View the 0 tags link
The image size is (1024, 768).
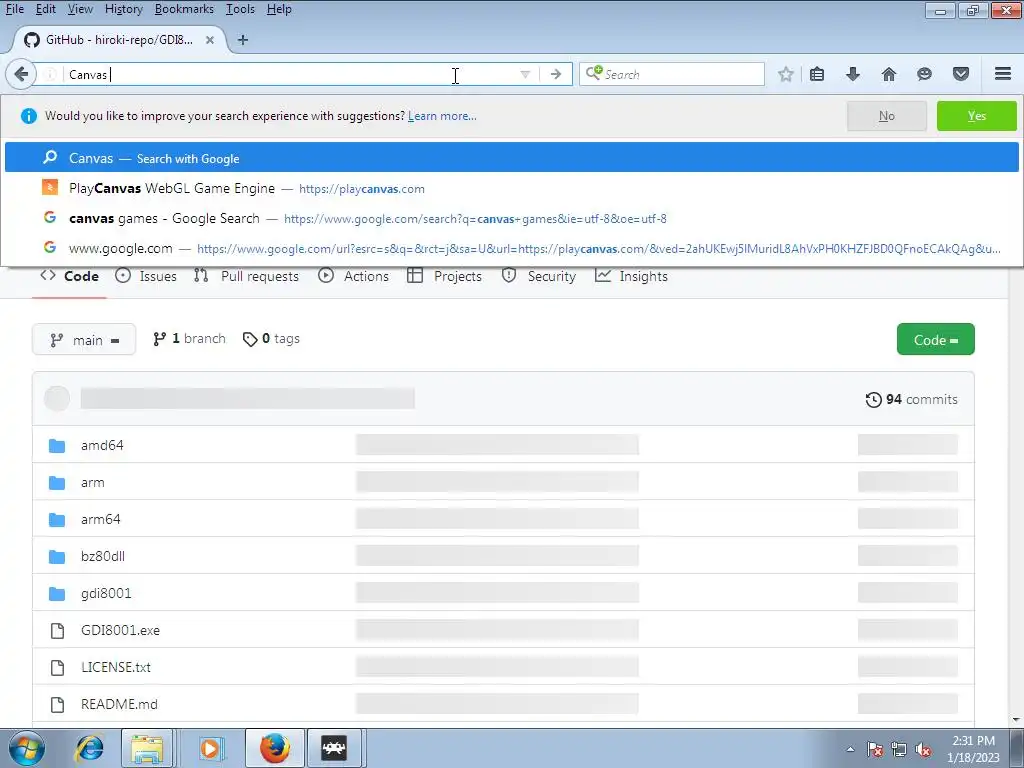[x=271, y=339]
